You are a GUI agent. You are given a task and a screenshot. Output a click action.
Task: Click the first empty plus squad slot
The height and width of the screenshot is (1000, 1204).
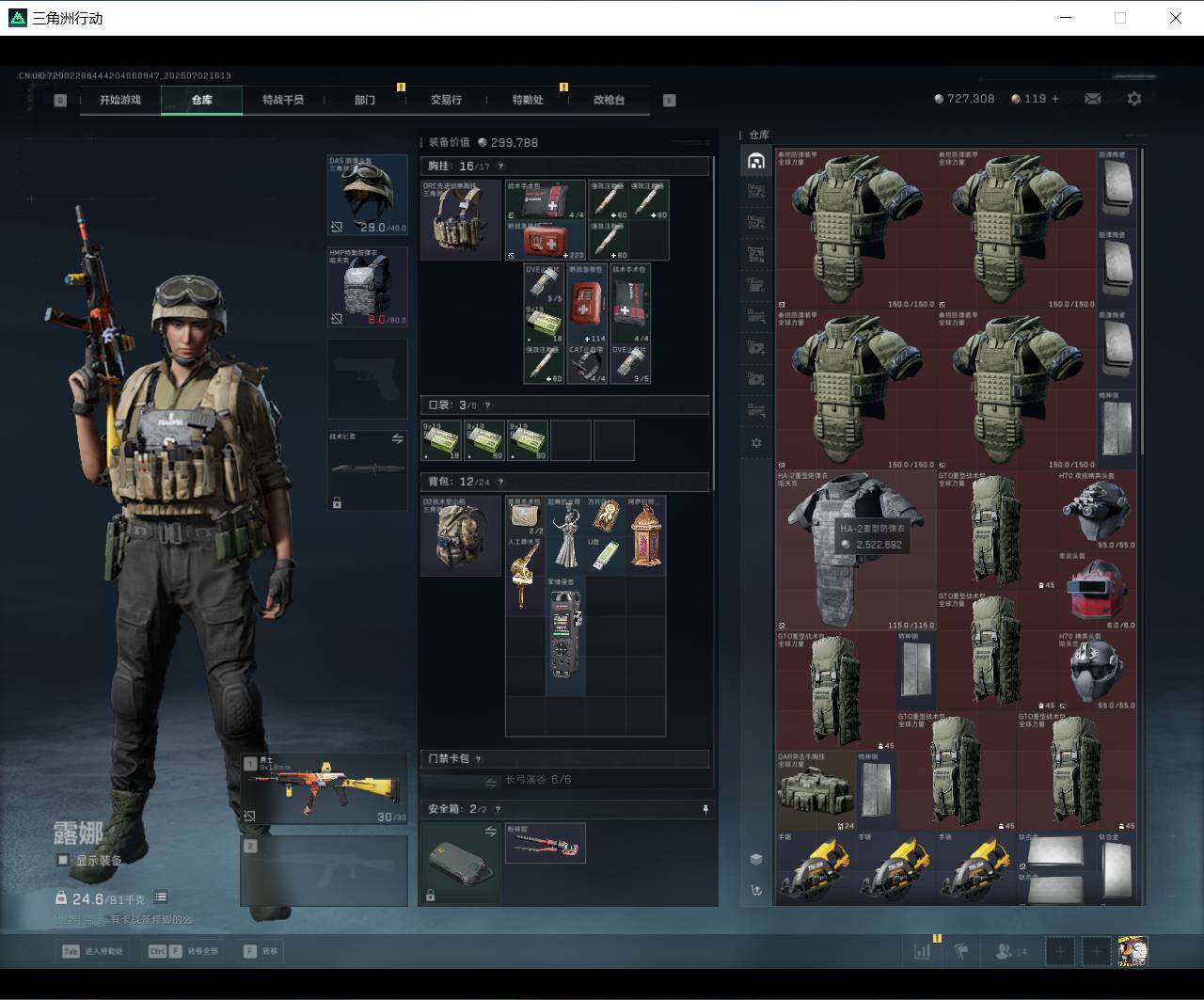[1059, 951]
